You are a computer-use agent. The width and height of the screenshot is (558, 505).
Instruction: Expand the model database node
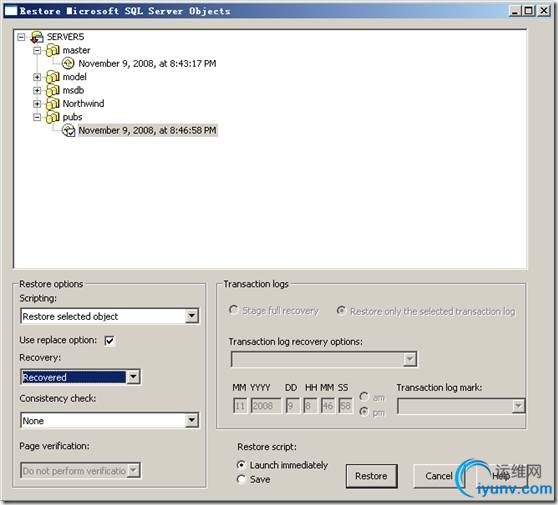pos(37,77)
